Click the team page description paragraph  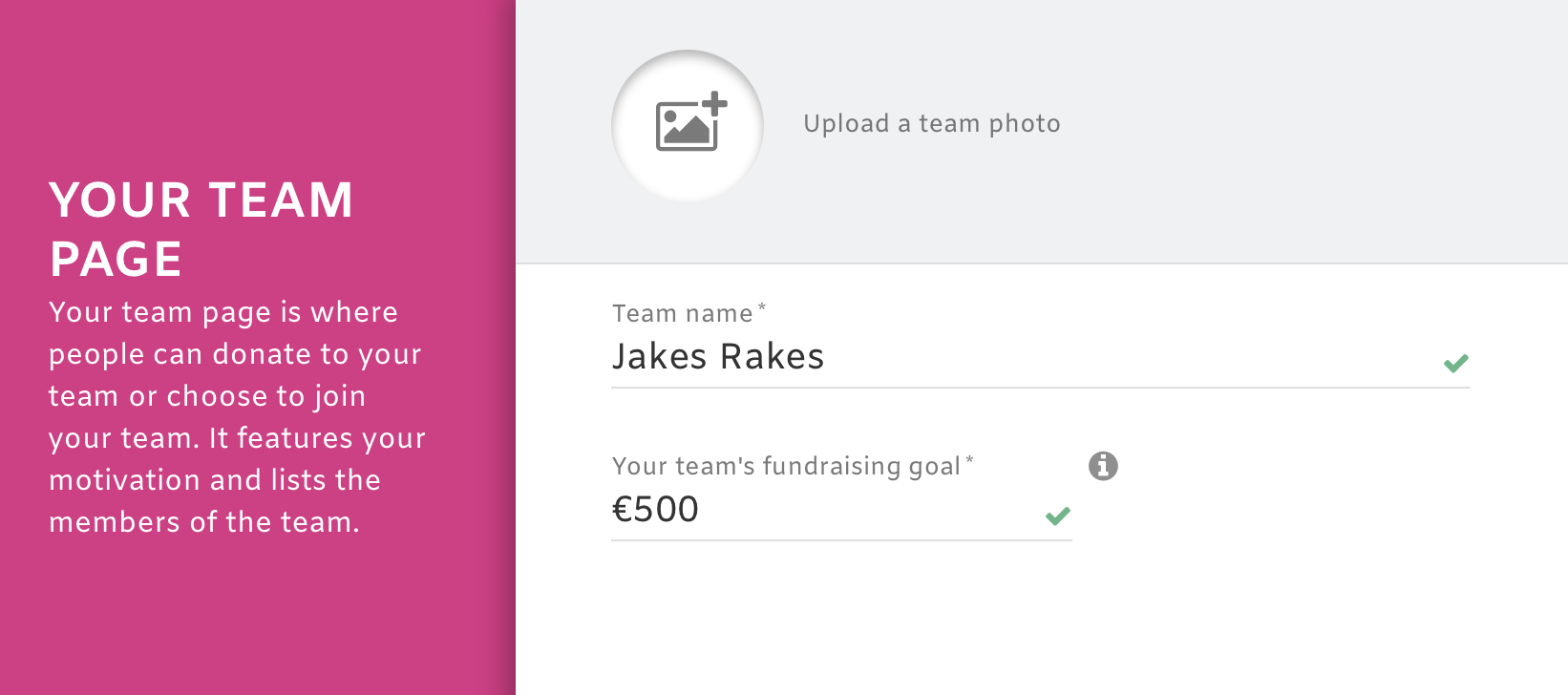coord(238,417)
